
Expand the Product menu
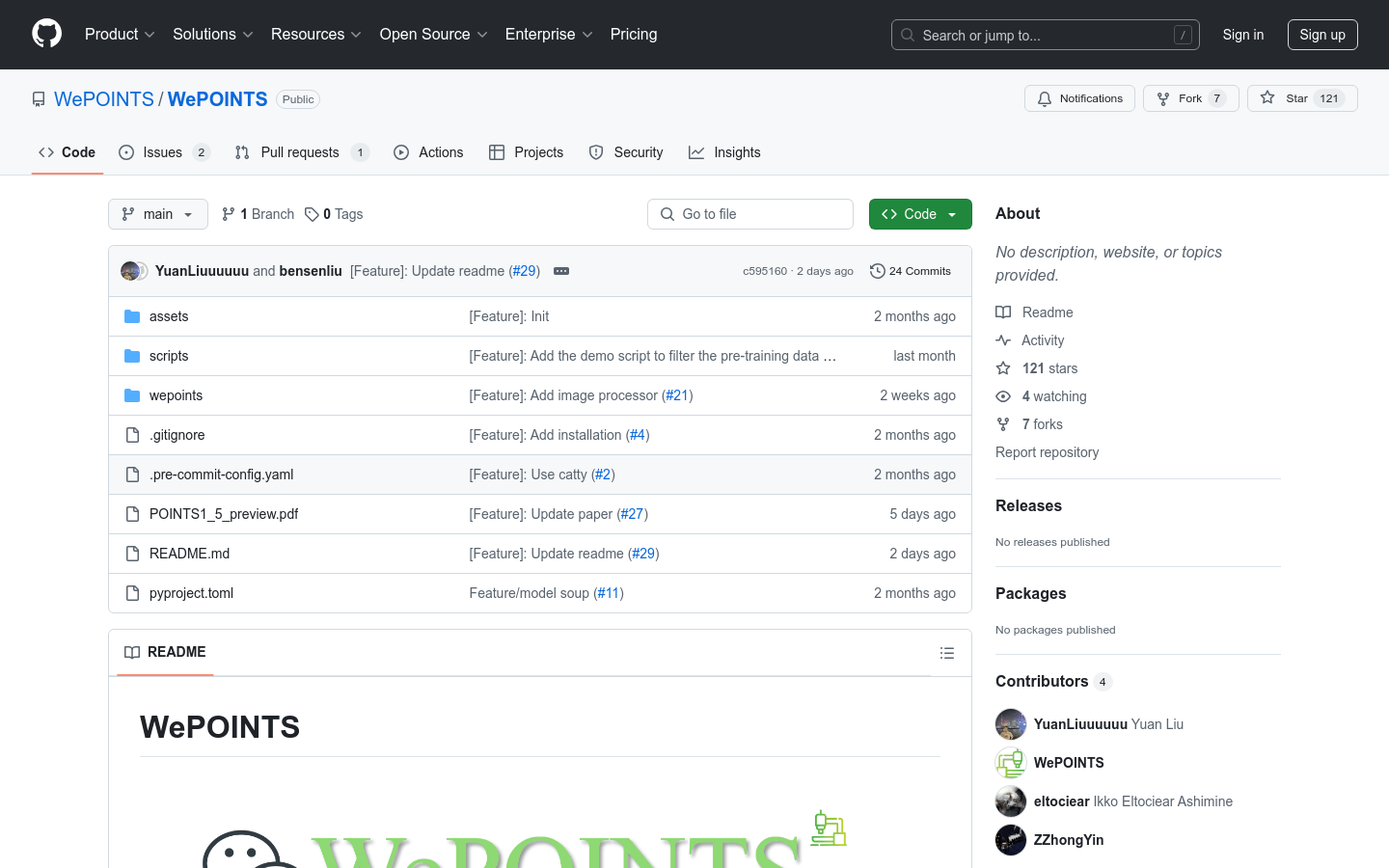(x=120, y=34)
